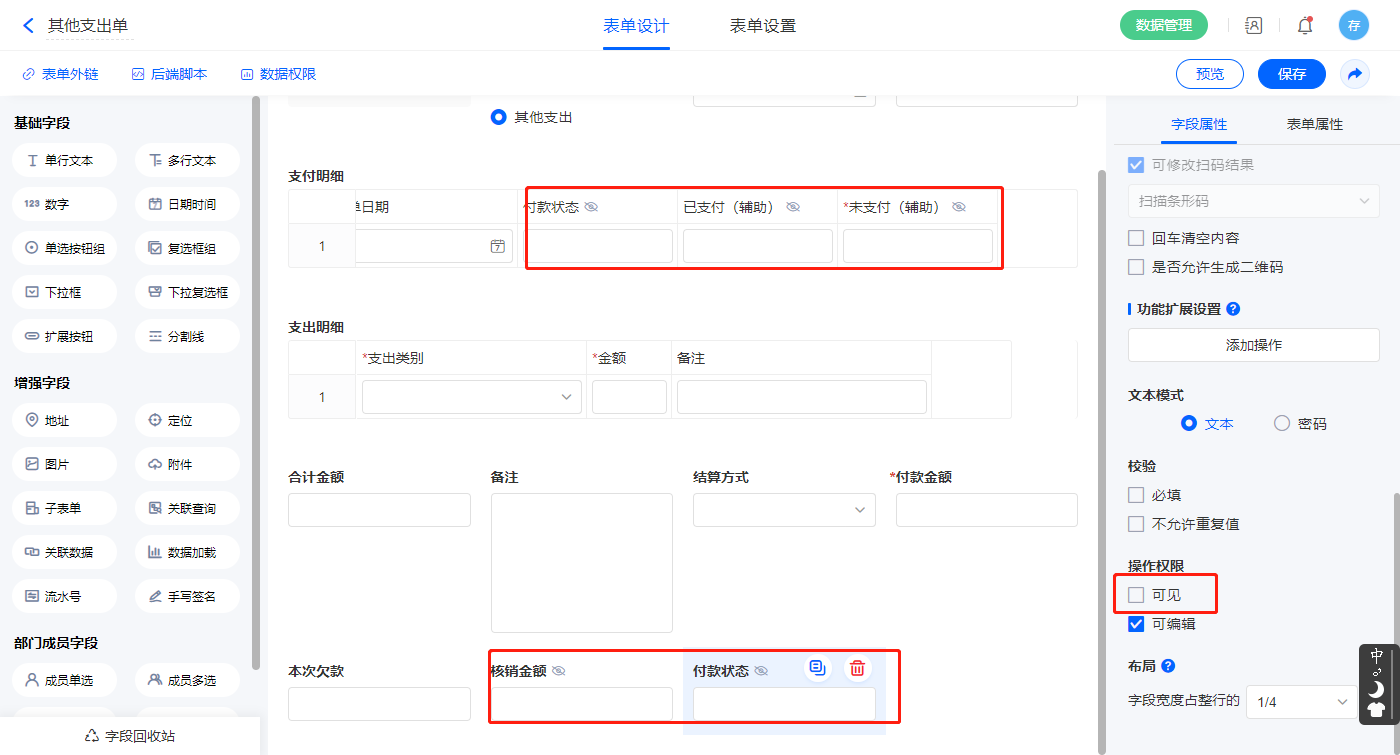Enable the 可见 checkbox
Screen dimensions: 1400x755
(x=1136, y=595)
